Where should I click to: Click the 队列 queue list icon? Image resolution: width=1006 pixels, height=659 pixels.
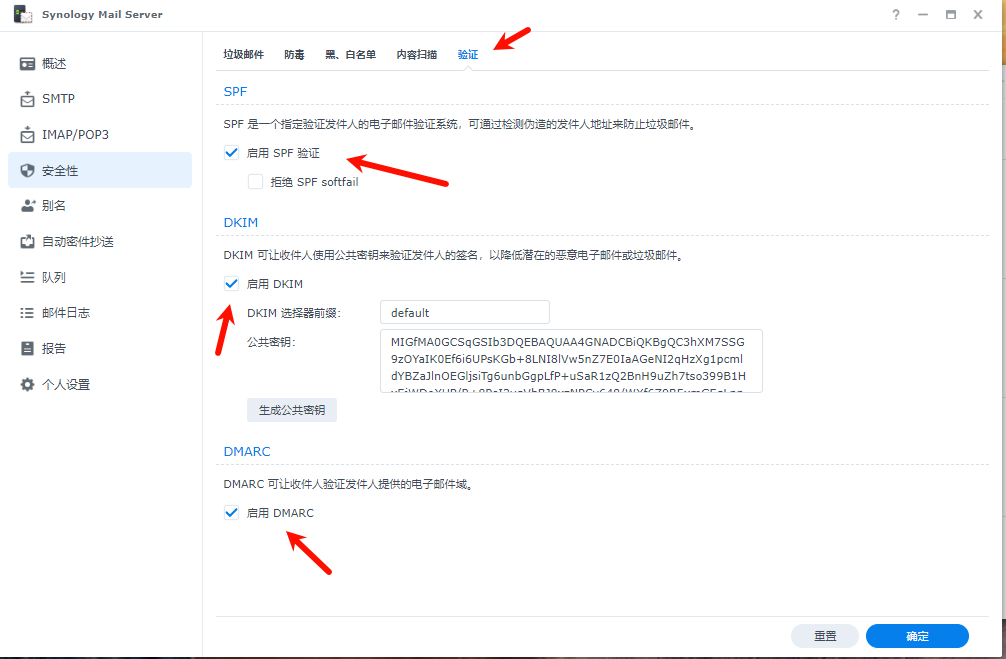pyautogui.click(x=27, y=277)
